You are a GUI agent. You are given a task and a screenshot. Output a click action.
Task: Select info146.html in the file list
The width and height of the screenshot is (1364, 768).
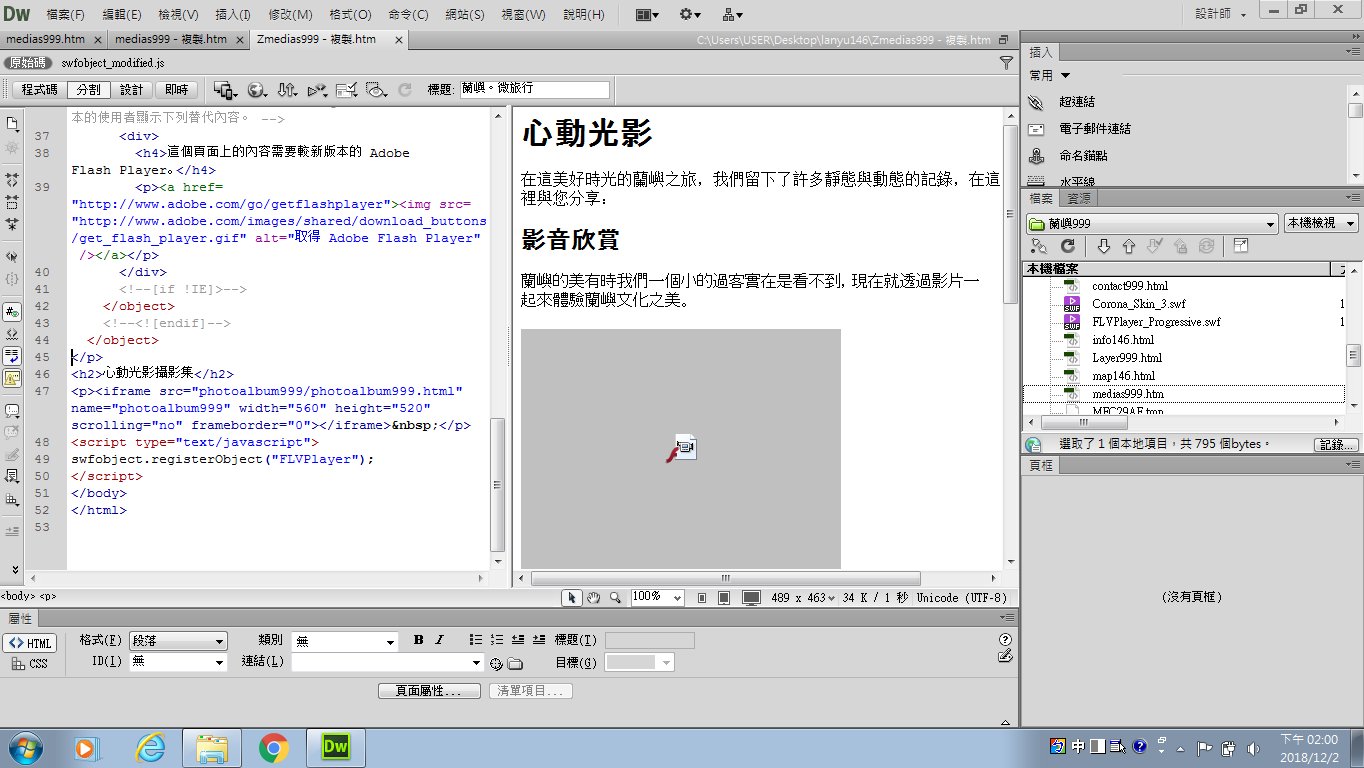[x=1122, y=340]
